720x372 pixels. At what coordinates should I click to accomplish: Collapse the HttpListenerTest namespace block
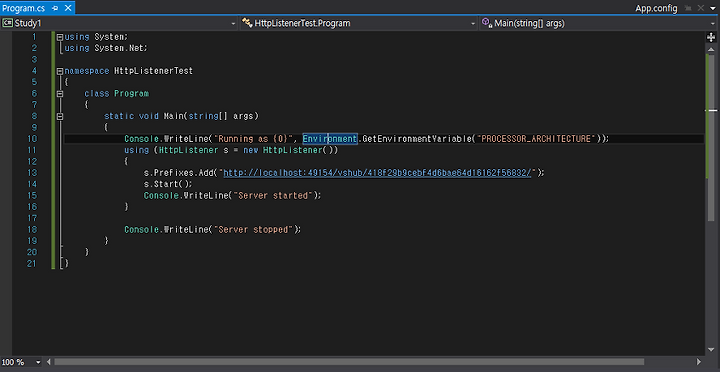pyautogui.click(x=60, y=71)
